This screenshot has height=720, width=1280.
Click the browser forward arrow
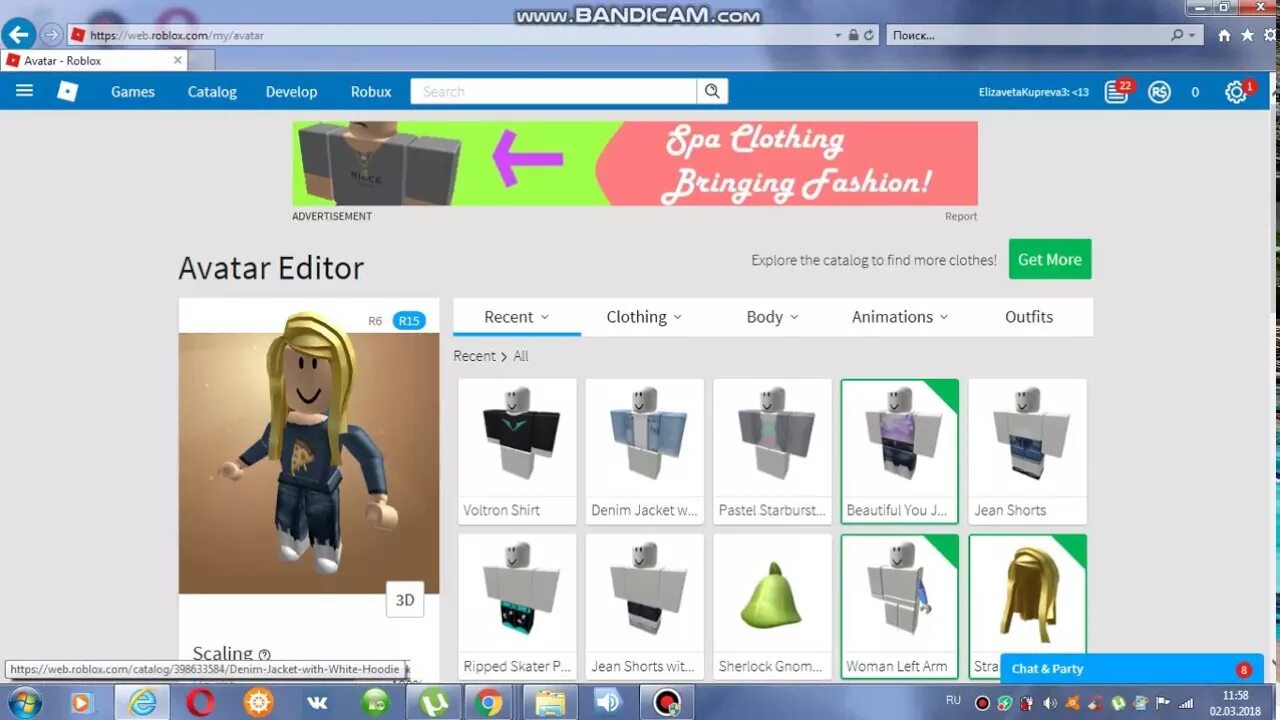[x=51, y=34]
